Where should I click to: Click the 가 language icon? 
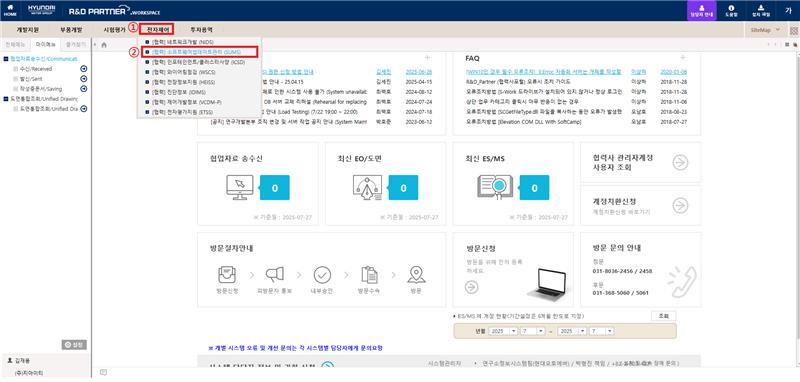788,11
